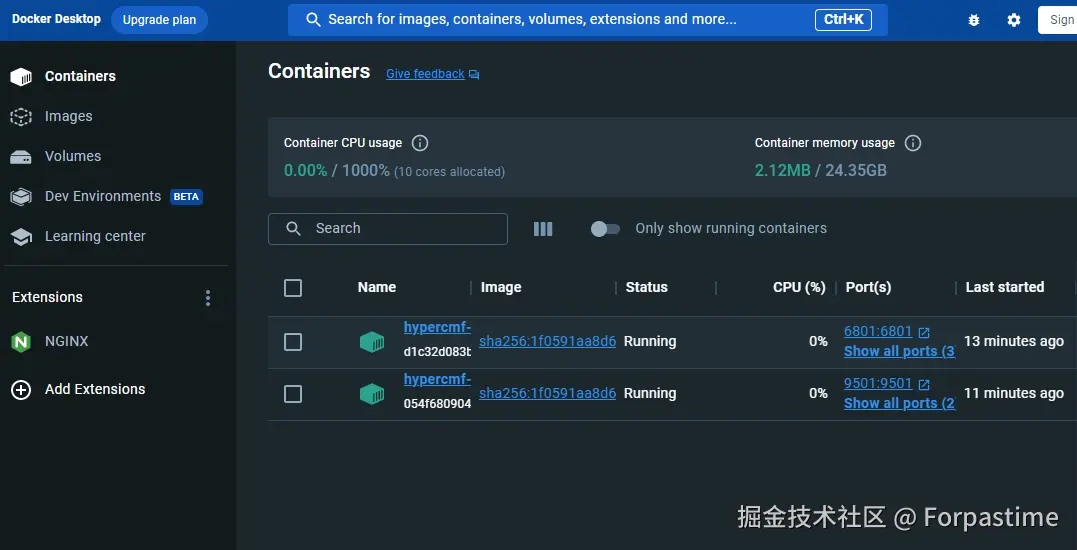1077x550 pixels.
Task: Click the Docker Desktop title
Action: click(56, 19)
